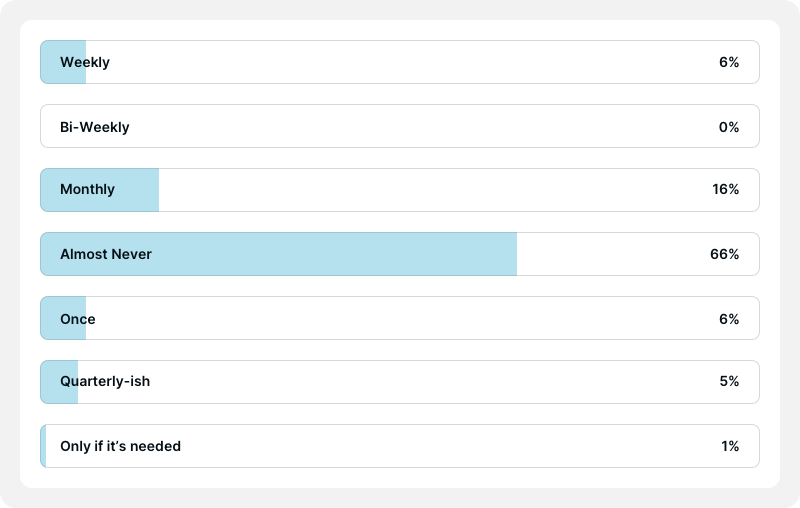Viewport: 800px width, 508px height.
Task: Choose the Quarterly-ish option
Action: tap(399, 382)
